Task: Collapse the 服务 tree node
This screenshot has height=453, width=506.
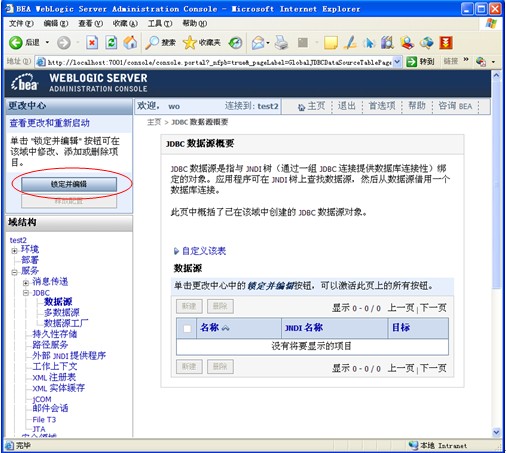Action: pyautogui.click(x=14, y=272)
